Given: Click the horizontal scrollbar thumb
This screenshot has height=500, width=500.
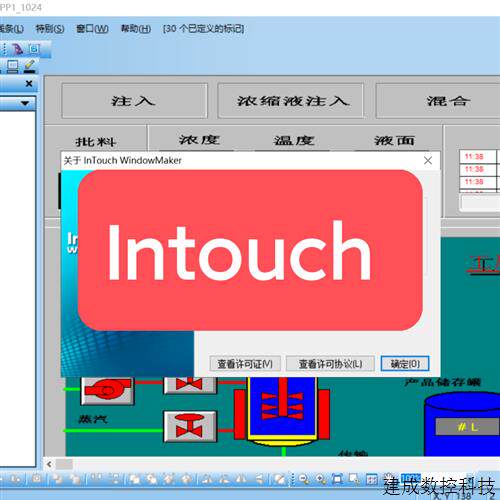Looking at the screenshot, I should click(64, 464).
